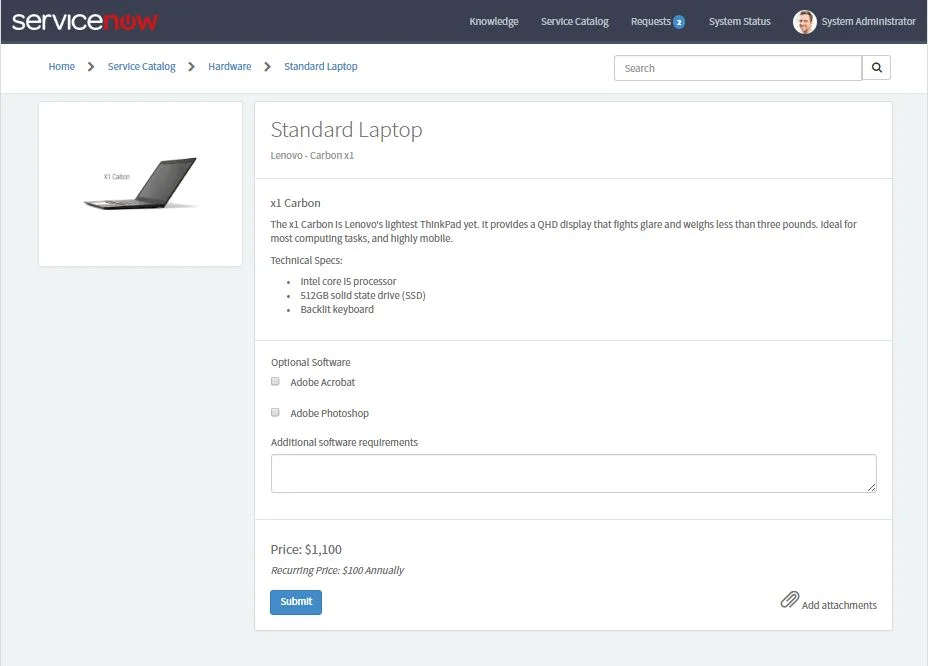Open the System Administrator profile avatar
This screenshot has width=928, height=666.
coord(804,21)
